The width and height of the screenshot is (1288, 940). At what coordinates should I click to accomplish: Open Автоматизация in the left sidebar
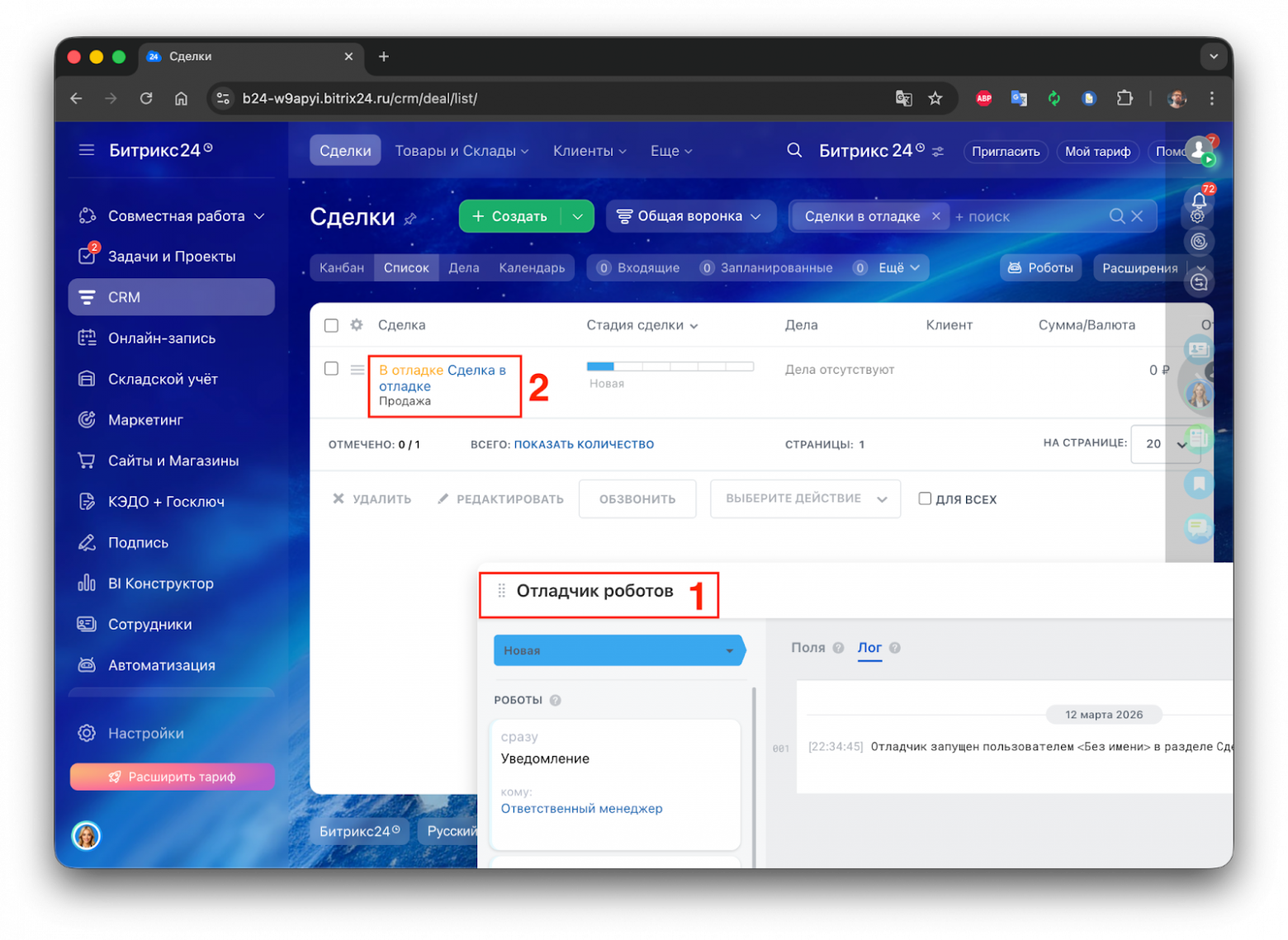[162, 665]
